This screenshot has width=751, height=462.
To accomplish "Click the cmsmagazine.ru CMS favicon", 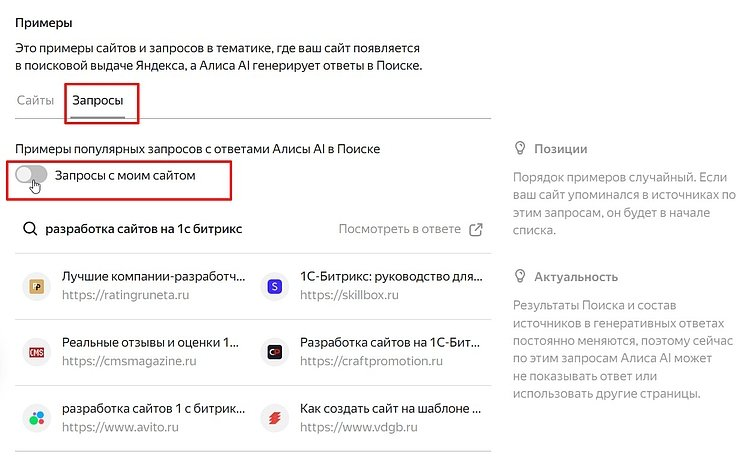I will (36, 352).
